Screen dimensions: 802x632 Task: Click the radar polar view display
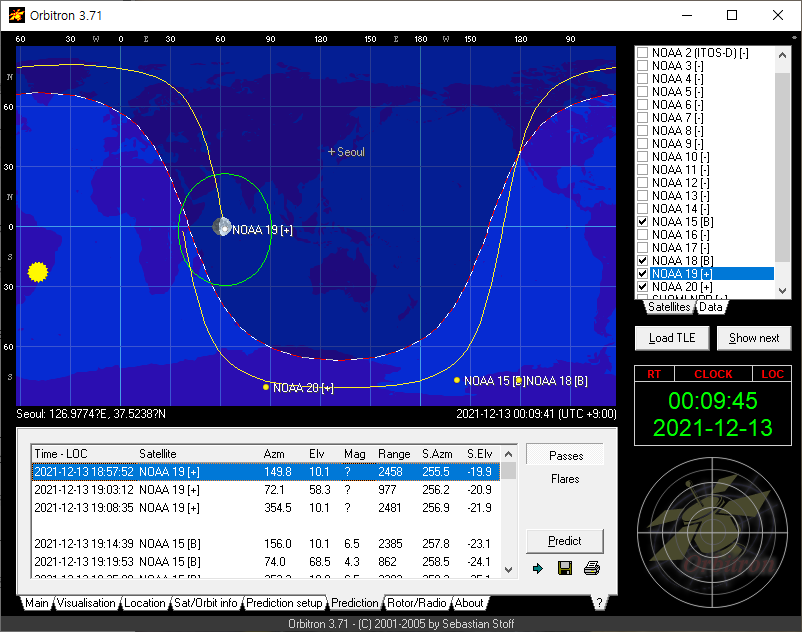click(712, 532)
